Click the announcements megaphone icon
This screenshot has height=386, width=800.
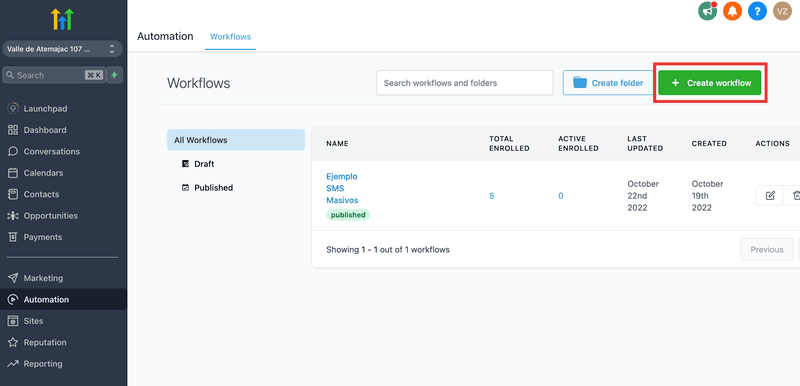707,11
